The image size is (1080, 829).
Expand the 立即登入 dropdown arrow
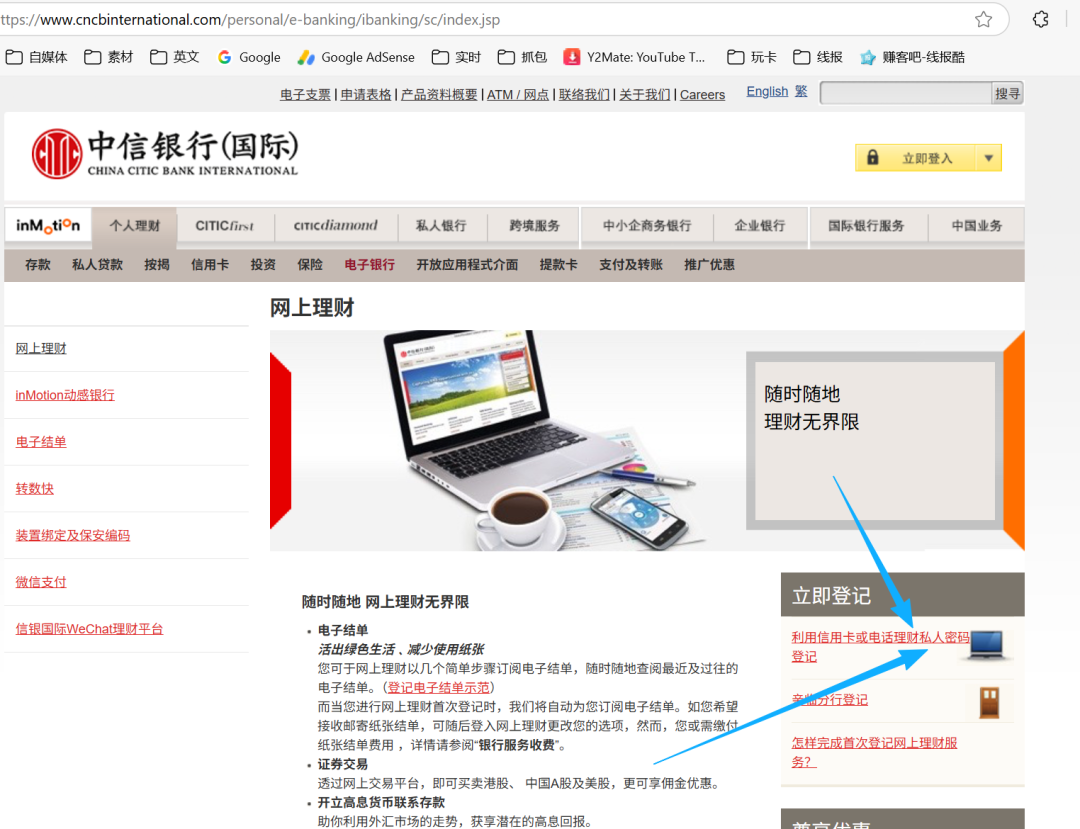click(988, 158)
